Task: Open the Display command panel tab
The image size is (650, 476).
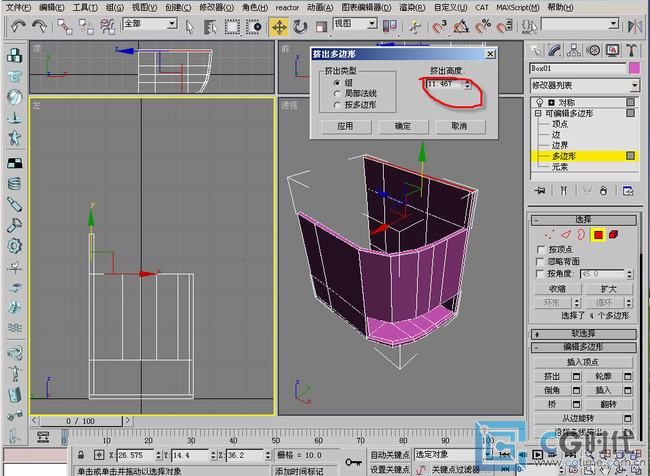Action: (612, 51)
